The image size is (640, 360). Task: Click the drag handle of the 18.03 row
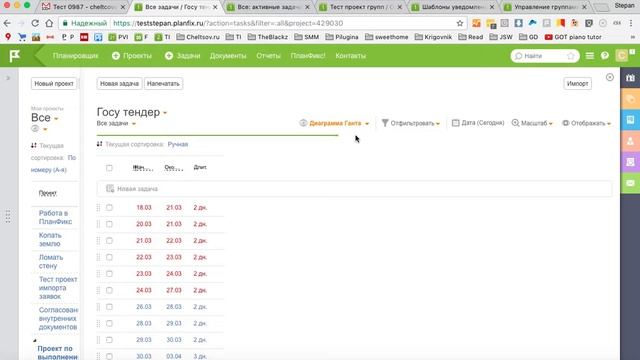point(98,208)
